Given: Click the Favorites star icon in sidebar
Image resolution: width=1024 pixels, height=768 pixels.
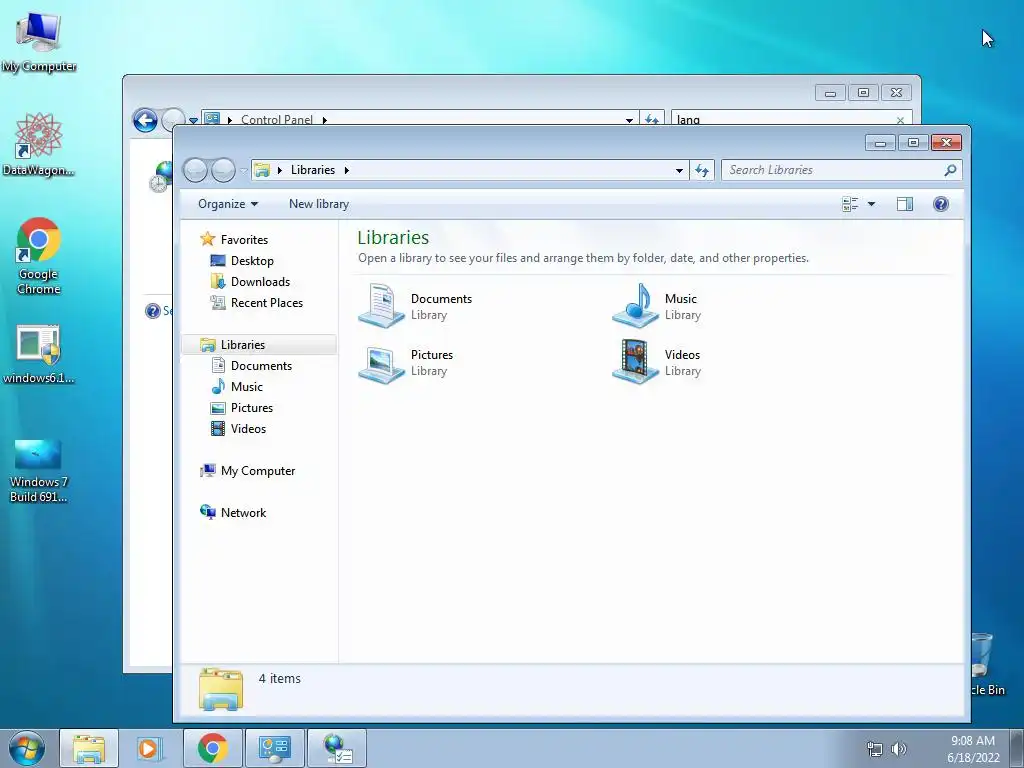Looking at the screenshot, I should [x=208, y=239].
